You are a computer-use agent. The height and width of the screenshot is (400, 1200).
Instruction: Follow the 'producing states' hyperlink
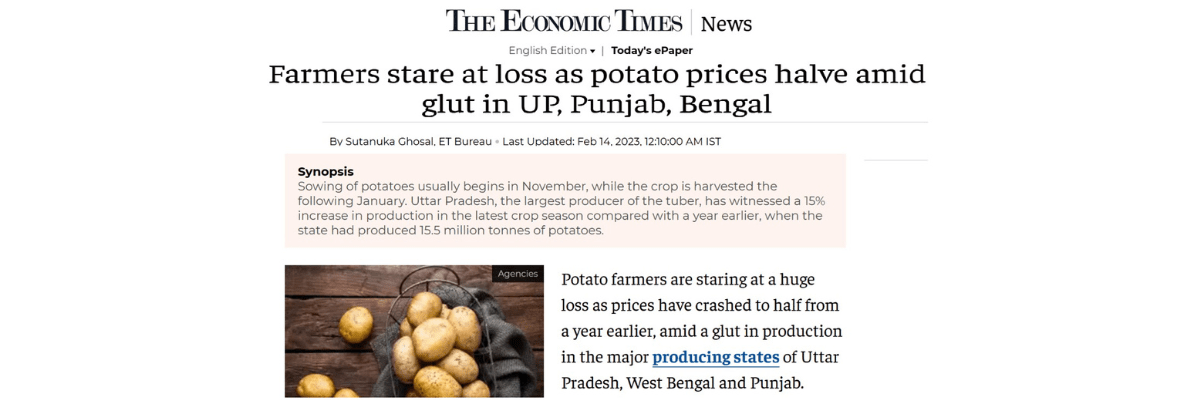click(716, 357)
